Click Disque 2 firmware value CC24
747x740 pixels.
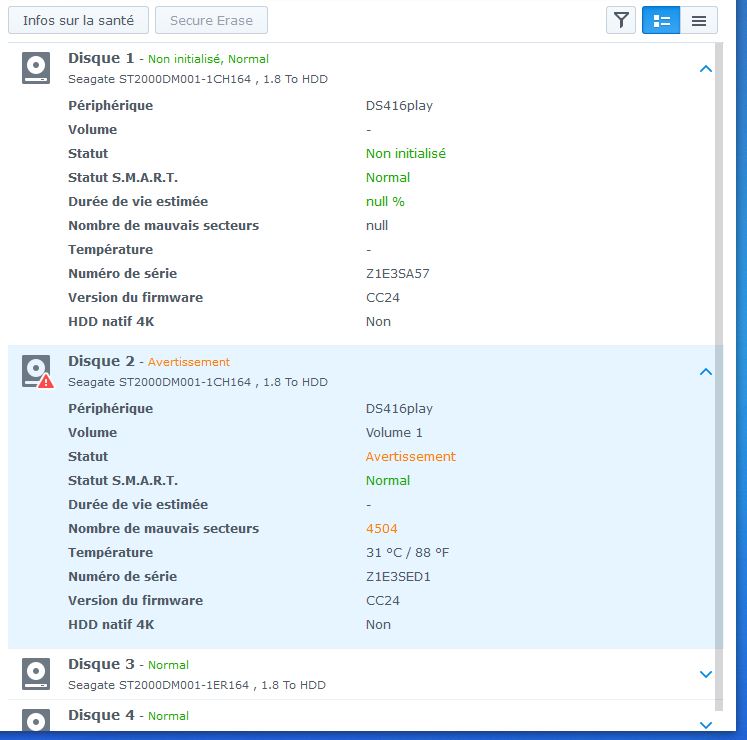(x=383, y=600)
